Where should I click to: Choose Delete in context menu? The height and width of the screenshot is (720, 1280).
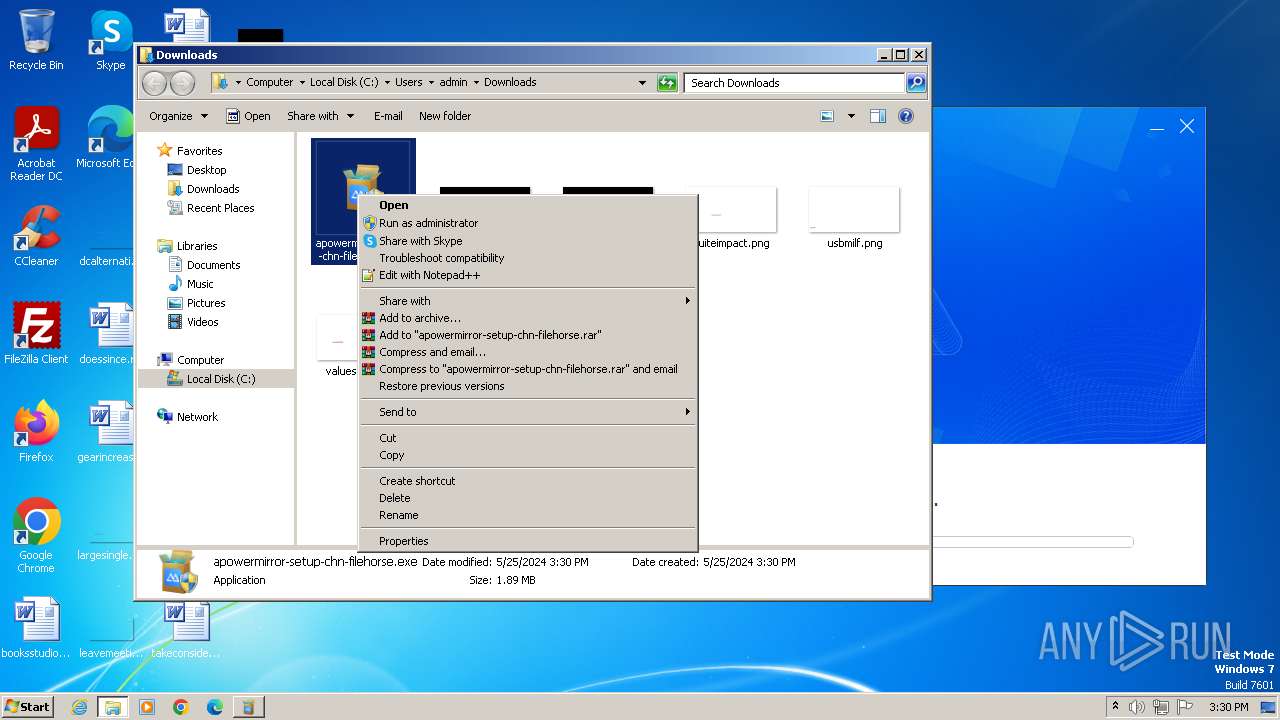pos(527,498)
